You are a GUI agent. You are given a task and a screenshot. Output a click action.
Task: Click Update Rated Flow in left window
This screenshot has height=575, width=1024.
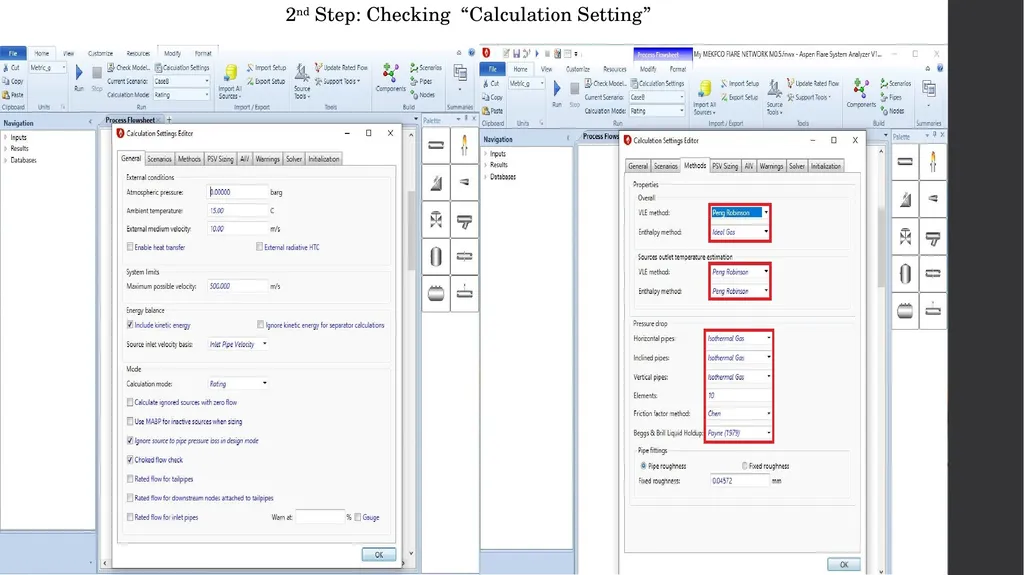341,67
